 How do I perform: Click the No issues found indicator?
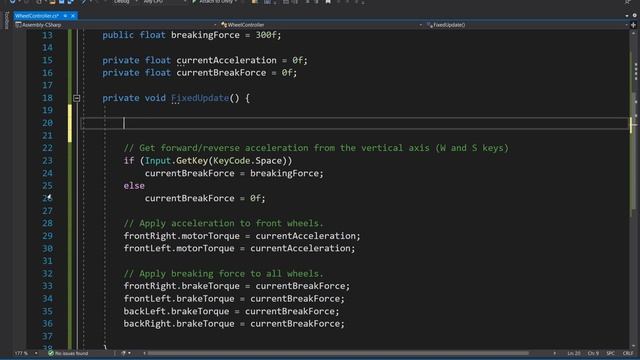[x=68, y=353]
